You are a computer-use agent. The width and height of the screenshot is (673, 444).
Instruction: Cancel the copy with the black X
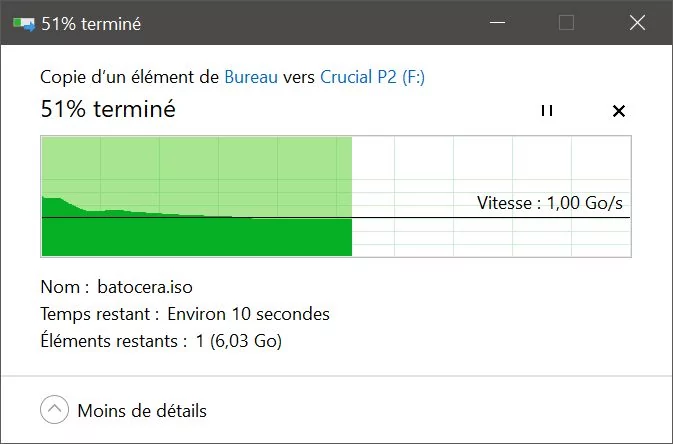(x=618, y=111)
